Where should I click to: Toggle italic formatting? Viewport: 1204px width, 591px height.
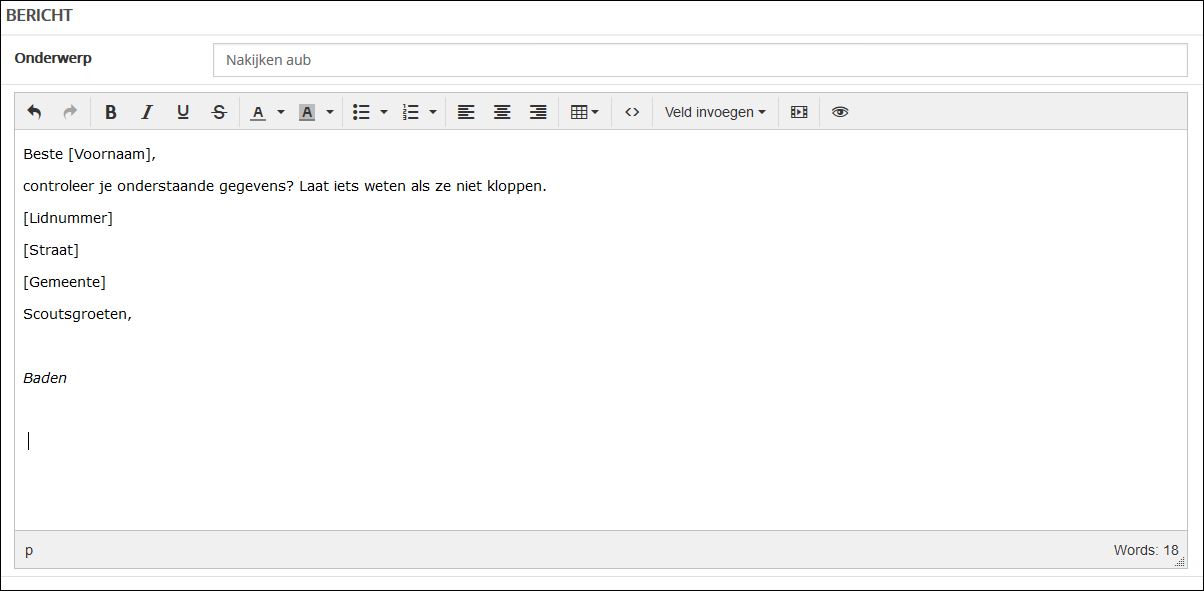click(147, 112)
